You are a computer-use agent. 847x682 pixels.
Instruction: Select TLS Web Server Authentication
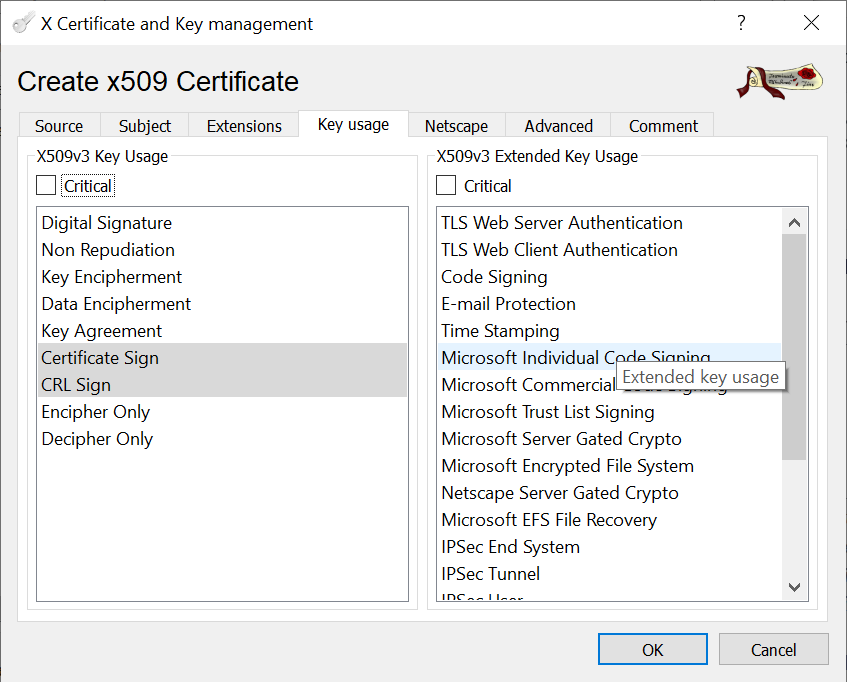(x=562, y=223)
